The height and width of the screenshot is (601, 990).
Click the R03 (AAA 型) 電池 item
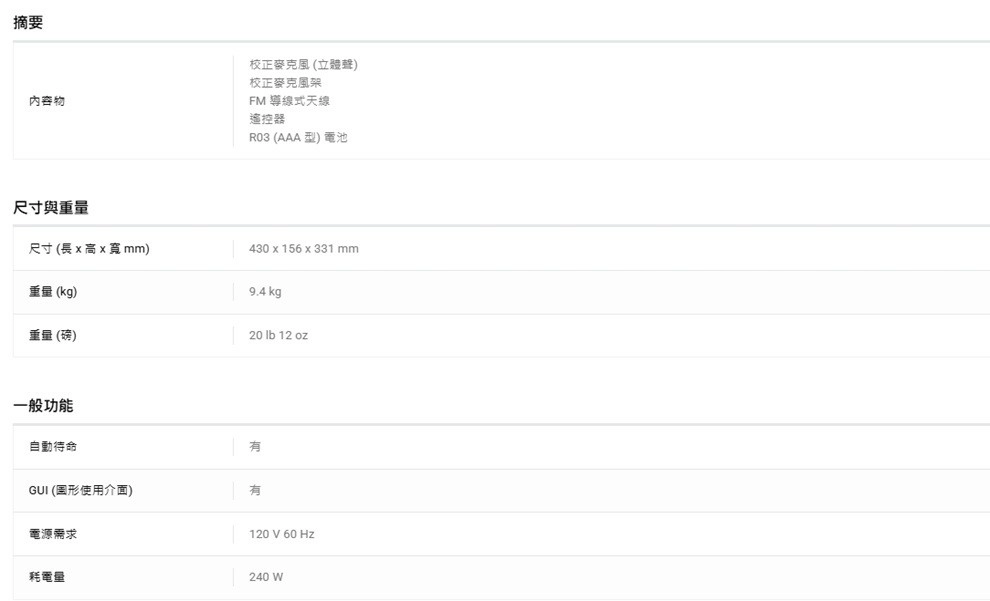pyautogui.click(x=298, y=137)
